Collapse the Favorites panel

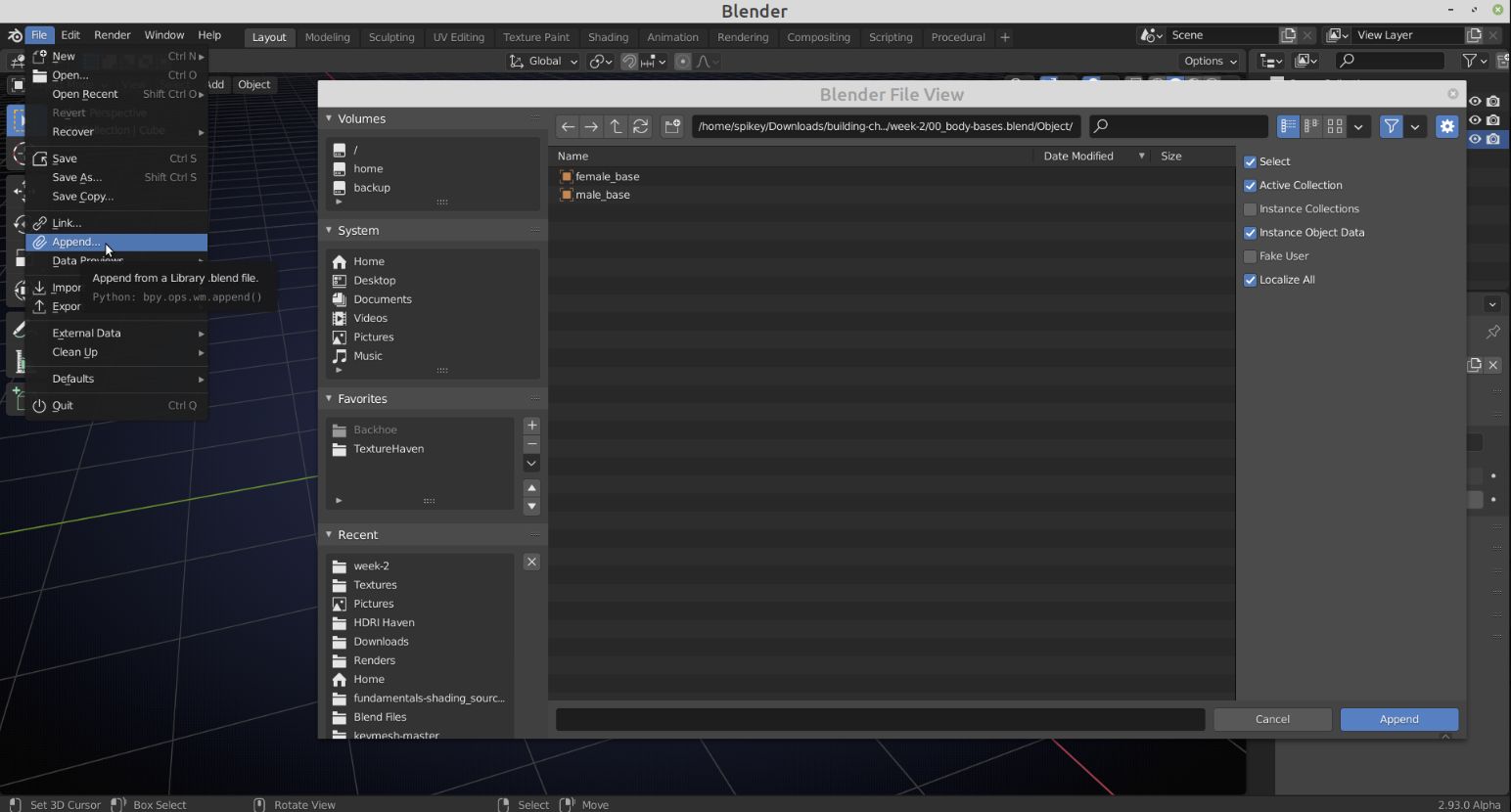tap(329, 398)
